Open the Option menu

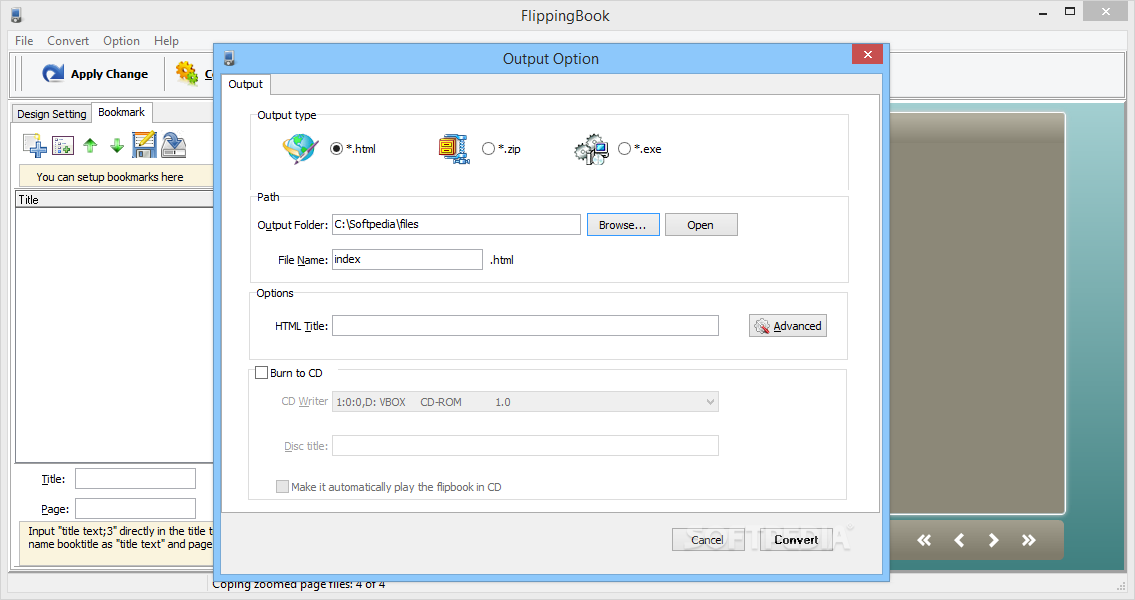point(121,41)
